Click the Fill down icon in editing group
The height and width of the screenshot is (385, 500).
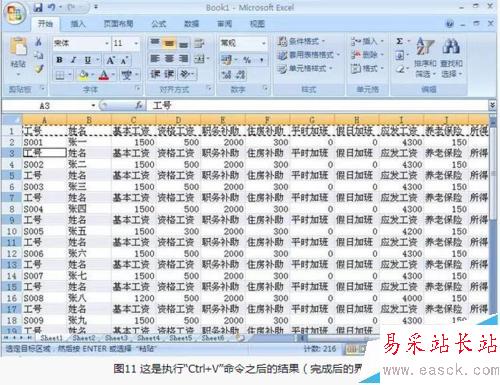pyautogui.click(x=400, y=55)
